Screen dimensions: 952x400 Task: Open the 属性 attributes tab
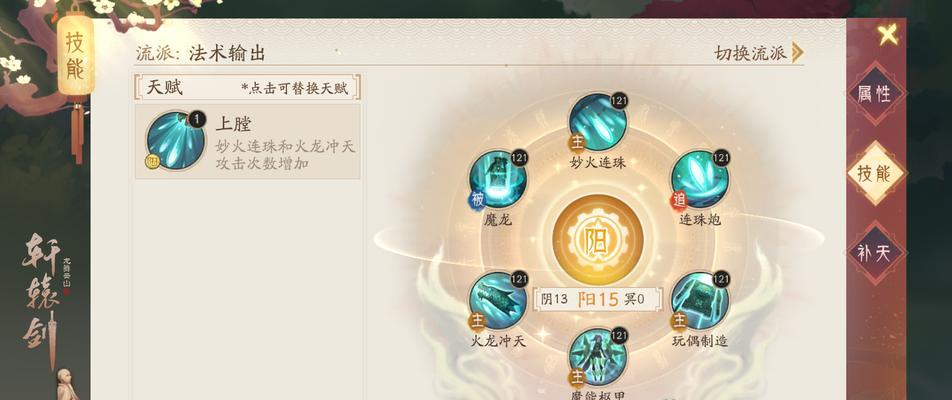tap(874, 93)
